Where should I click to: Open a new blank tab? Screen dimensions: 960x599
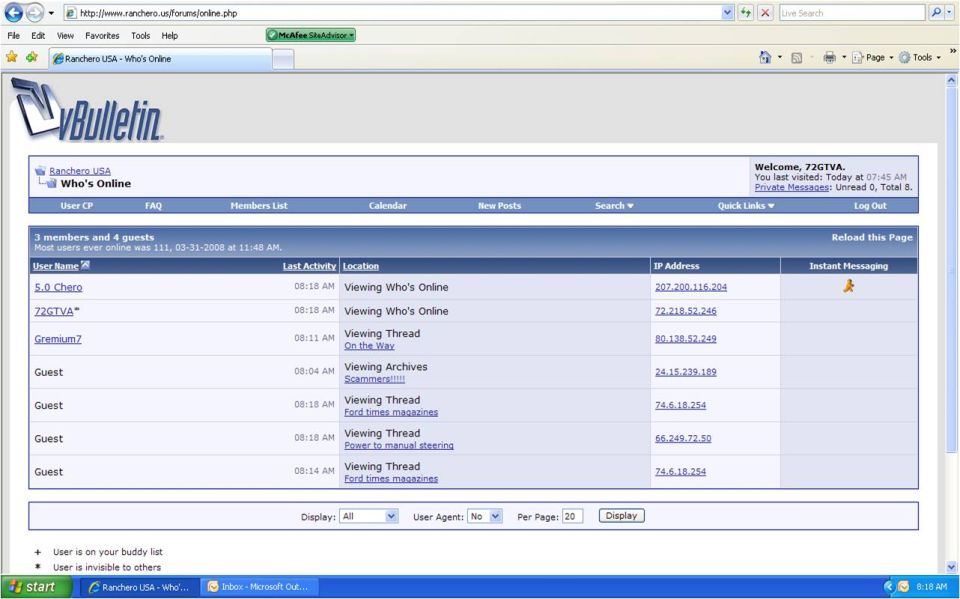coord(283,59)
